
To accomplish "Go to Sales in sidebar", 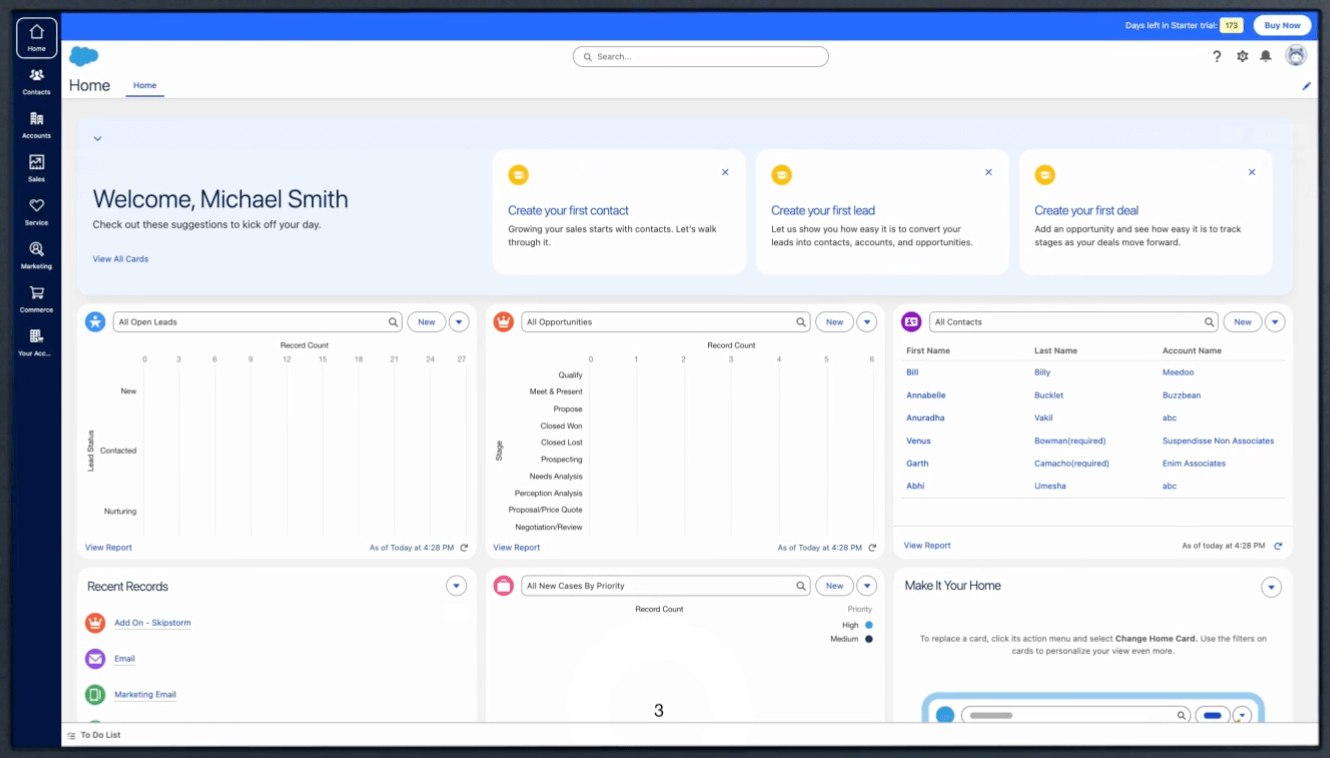I will (36, 169).
